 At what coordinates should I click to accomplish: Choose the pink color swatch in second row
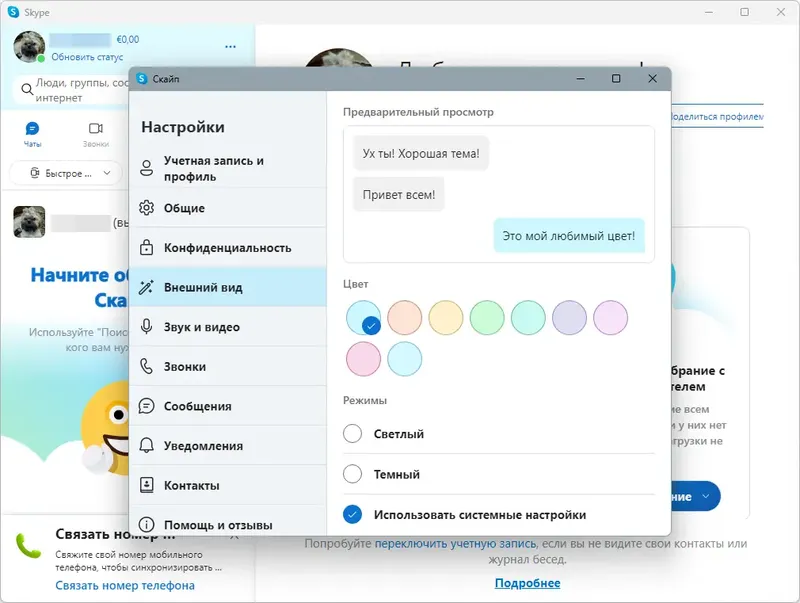363,359
